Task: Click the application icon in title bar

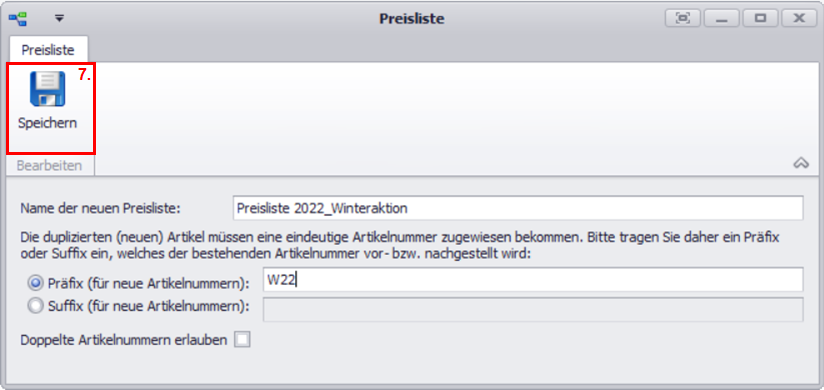Action: [x=17, y=19]
